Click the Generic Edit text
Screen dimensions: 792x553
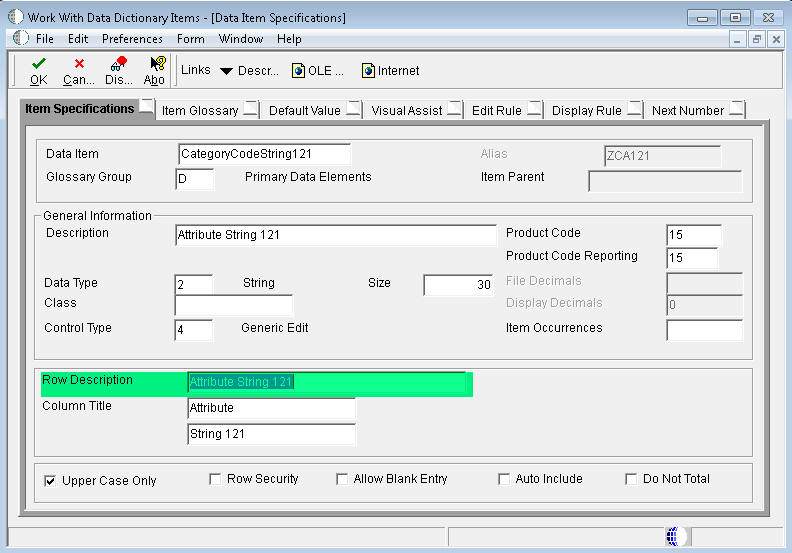point(275,328)
